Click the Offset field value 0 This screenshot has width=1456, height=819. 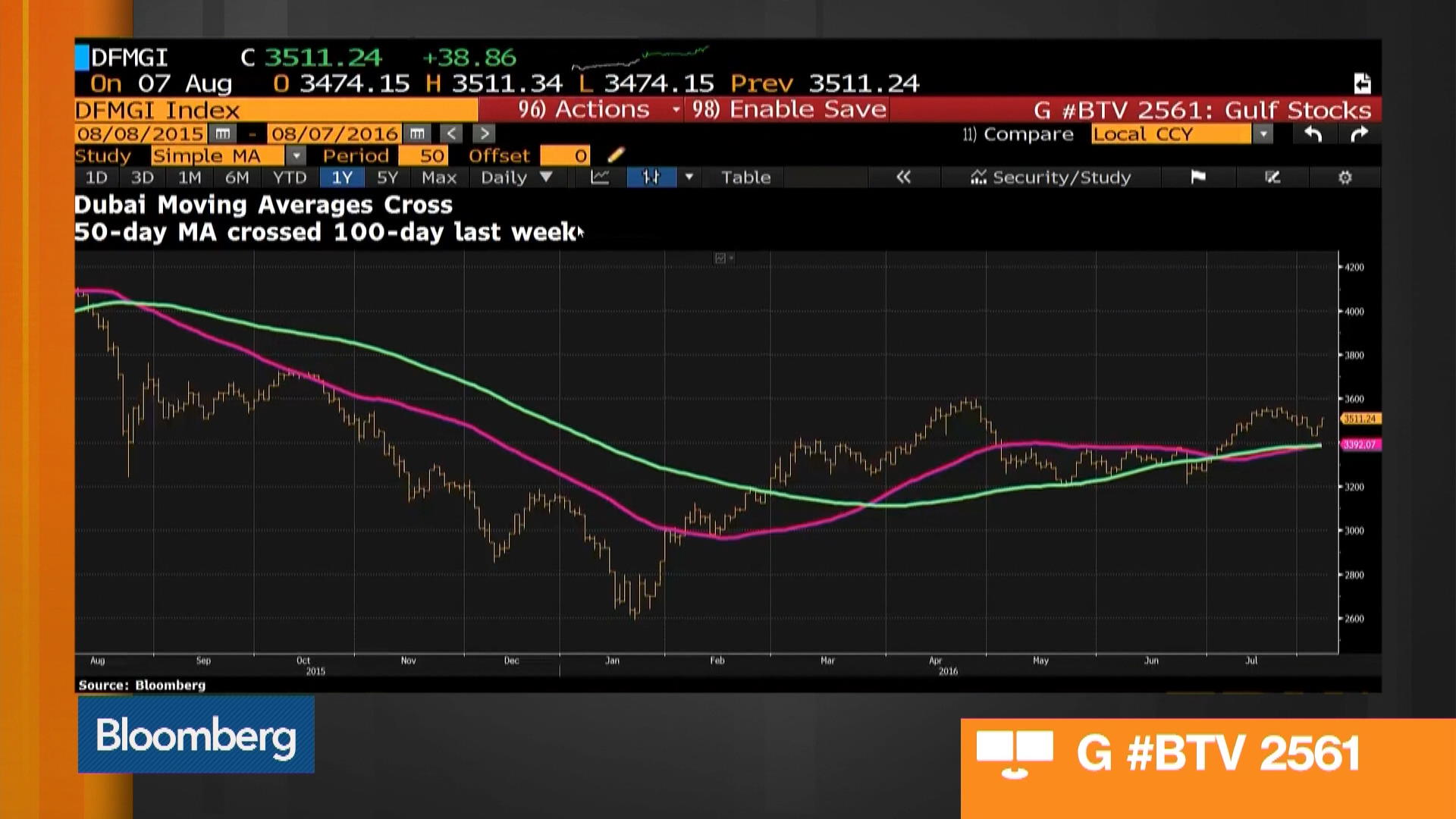565,155
